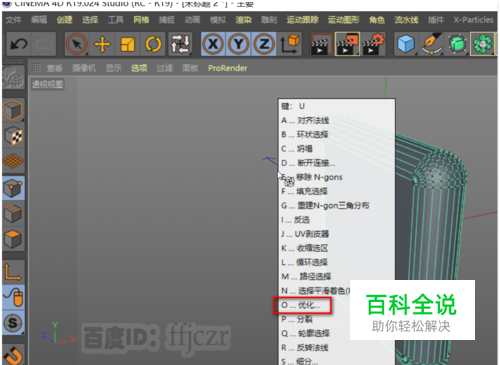Open the 选择 menu in menu bar

point(90,20)
